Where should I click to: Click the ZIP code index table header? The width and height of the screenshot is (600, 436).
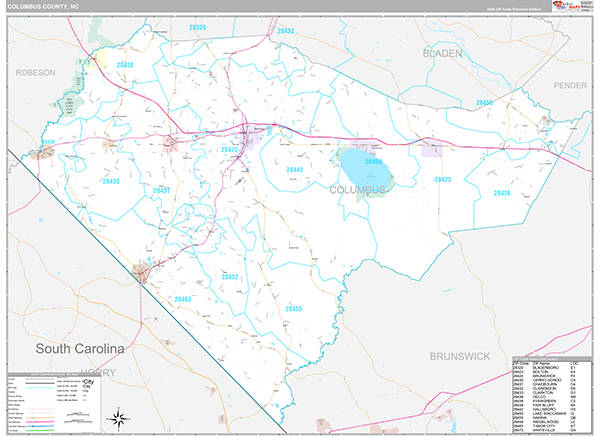(548, 362)
